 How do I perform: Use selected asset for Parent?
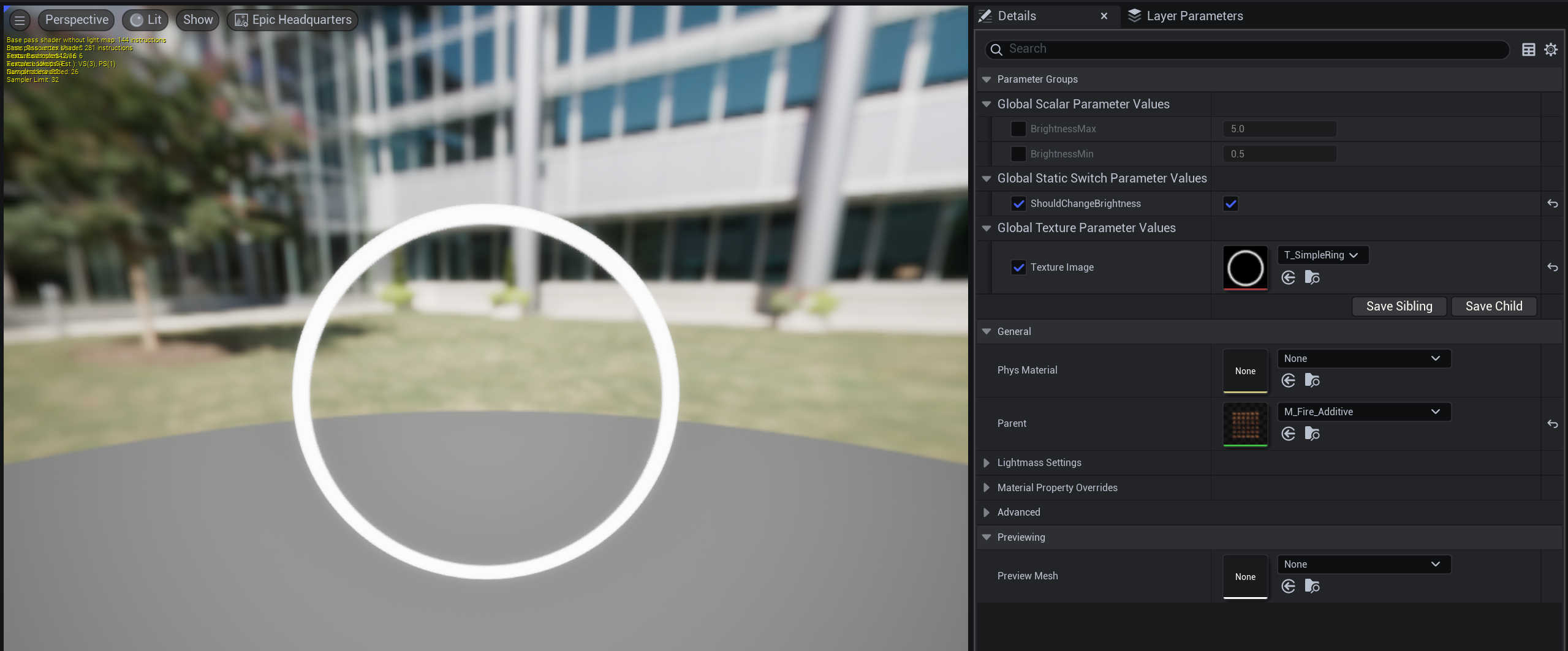pyautogui.click(x=1289, y=434)
